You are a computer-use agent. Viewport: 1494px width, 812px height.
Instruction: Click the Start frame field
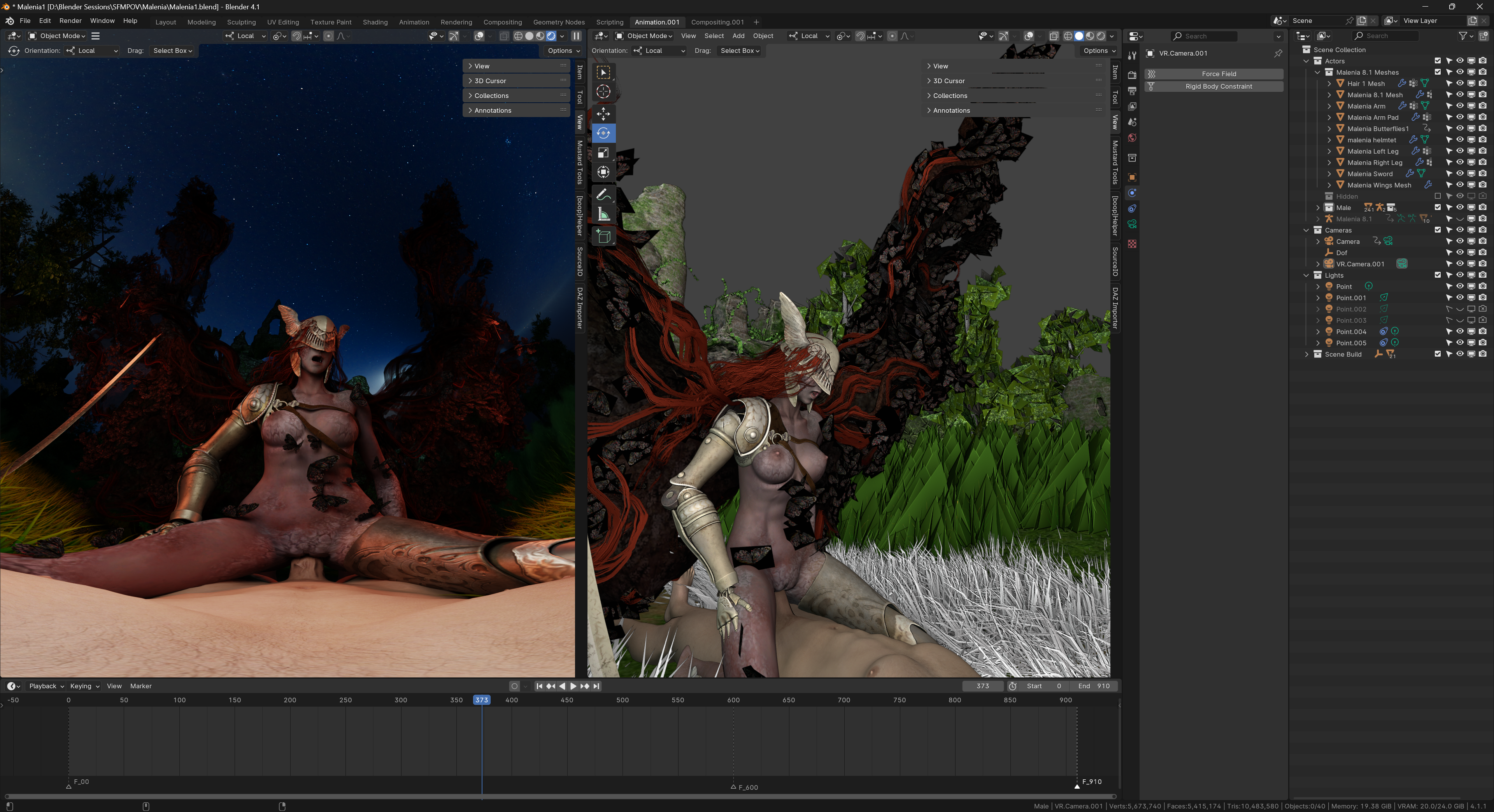[1044, 686]
